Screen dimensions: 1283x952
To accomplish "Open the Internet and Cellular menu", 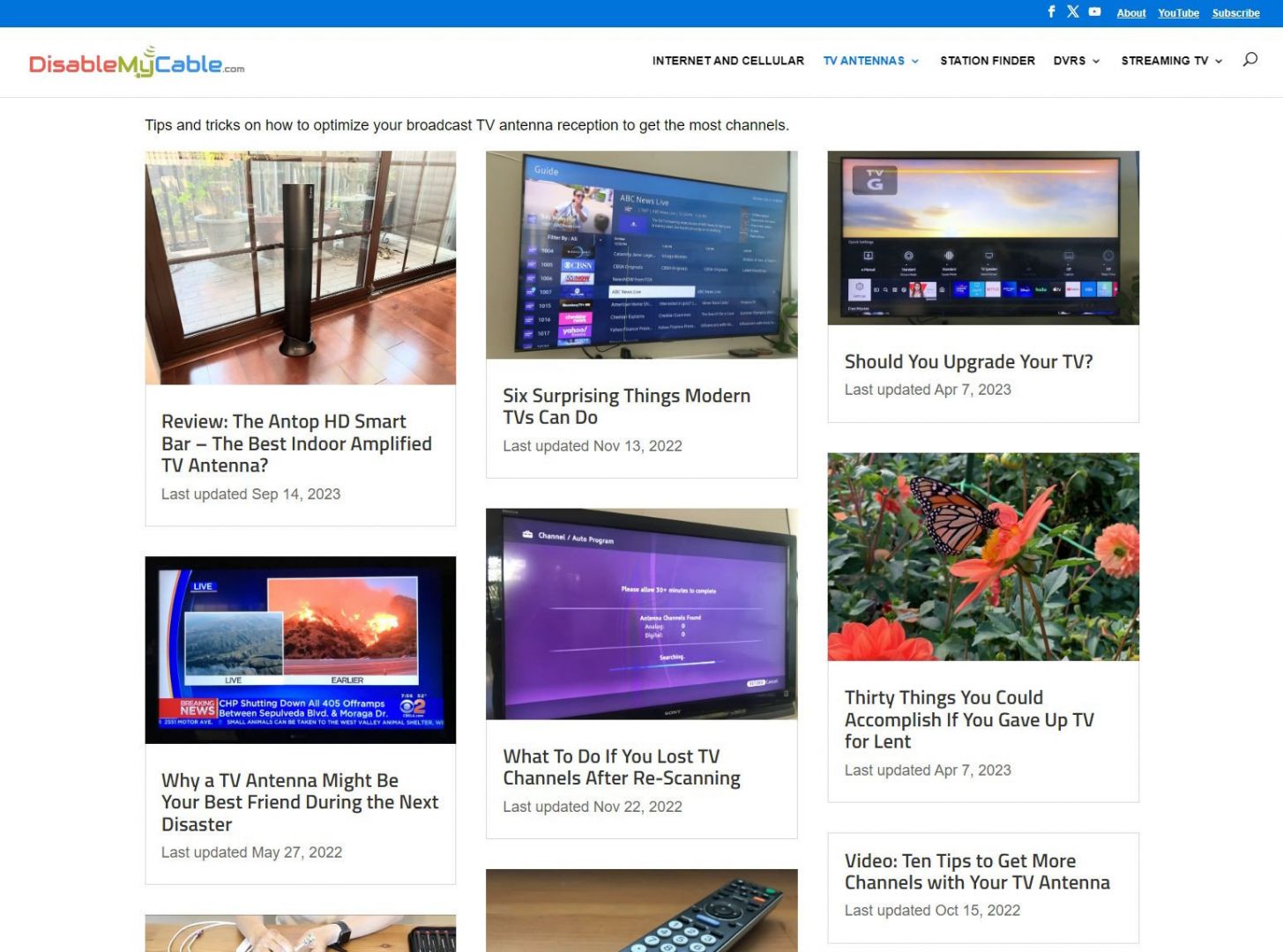I will pyautogui.click(x=727, y=61).
